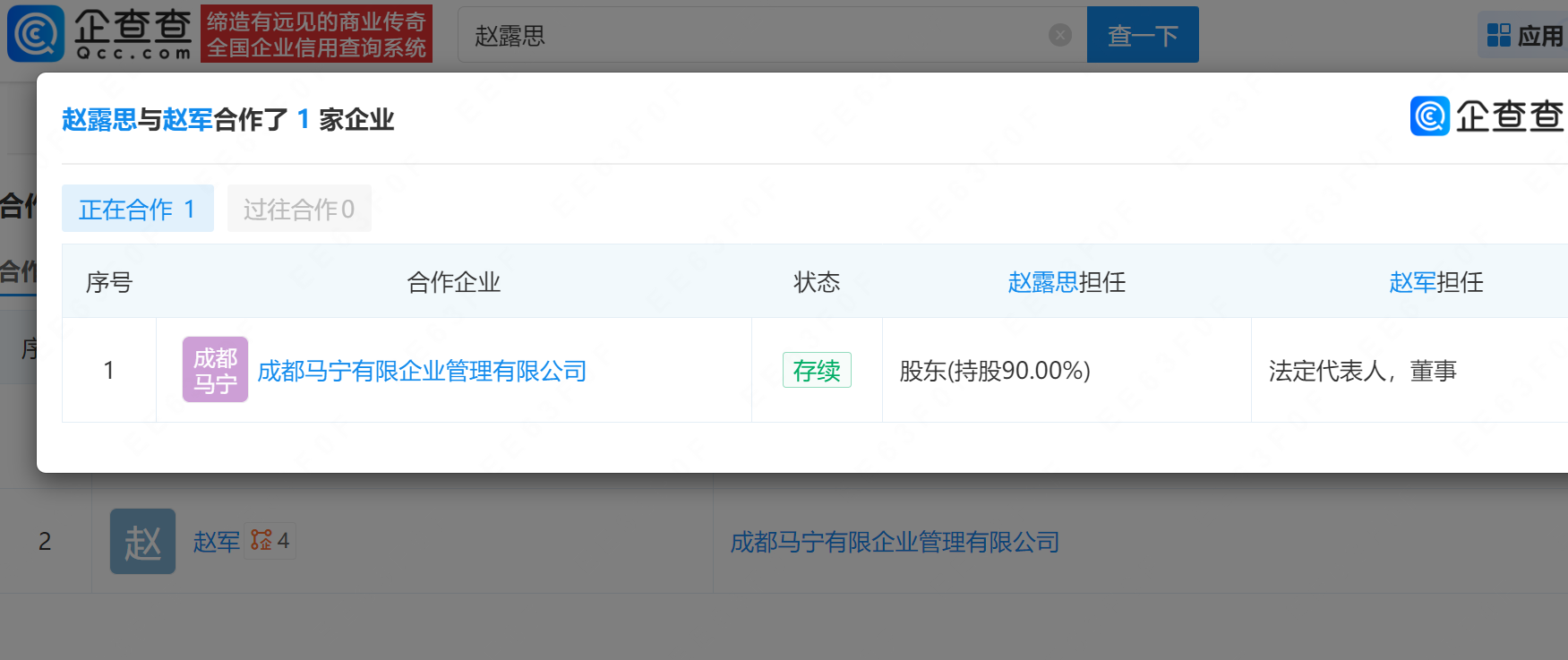Click the Qcc logo icon in header

point(36,34)
